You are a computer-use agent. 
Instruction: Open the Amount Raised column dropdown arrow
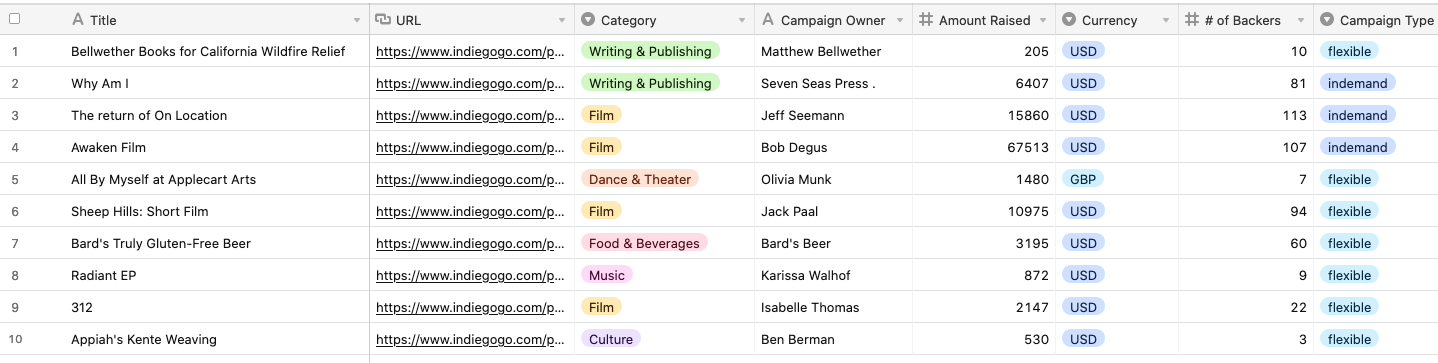tap(1043, 21)
